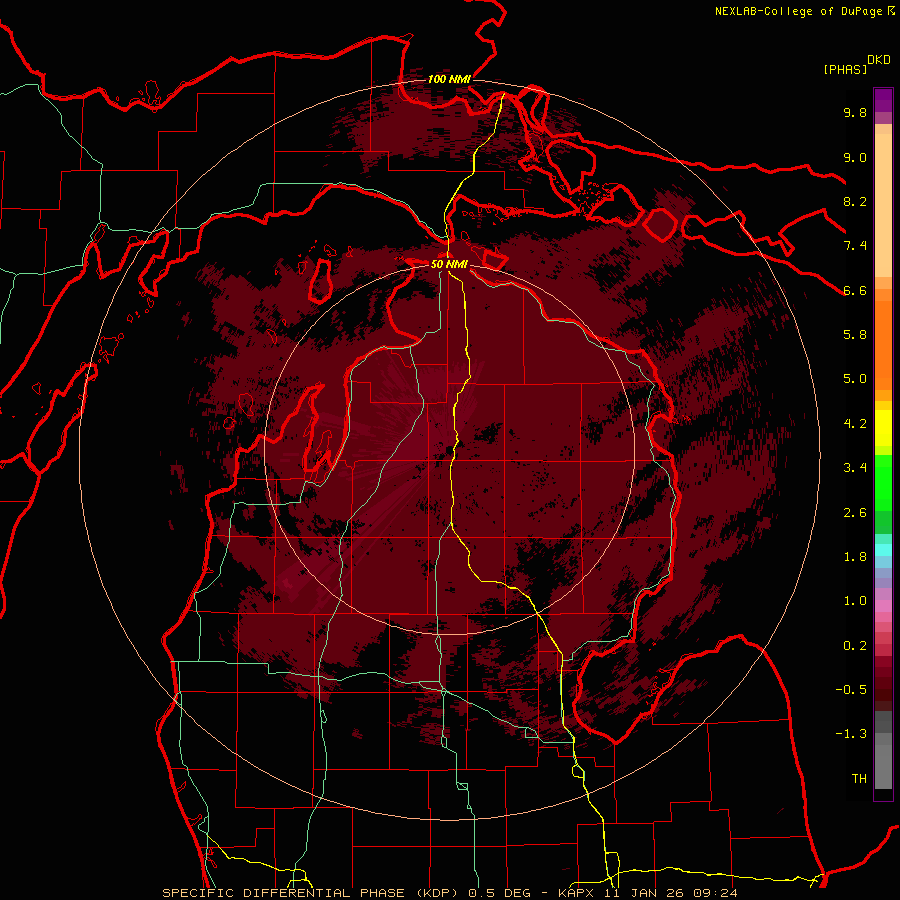Viewport: 900px width, 900px height.
Task: Pick the light peach segment of the color scale
Action: click(883, 205)
